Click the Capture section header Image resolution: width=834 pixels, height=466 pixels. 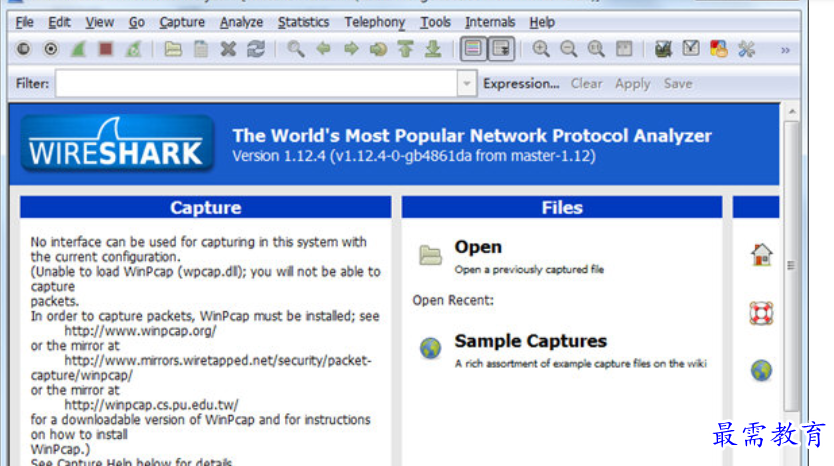click(206, 207)
